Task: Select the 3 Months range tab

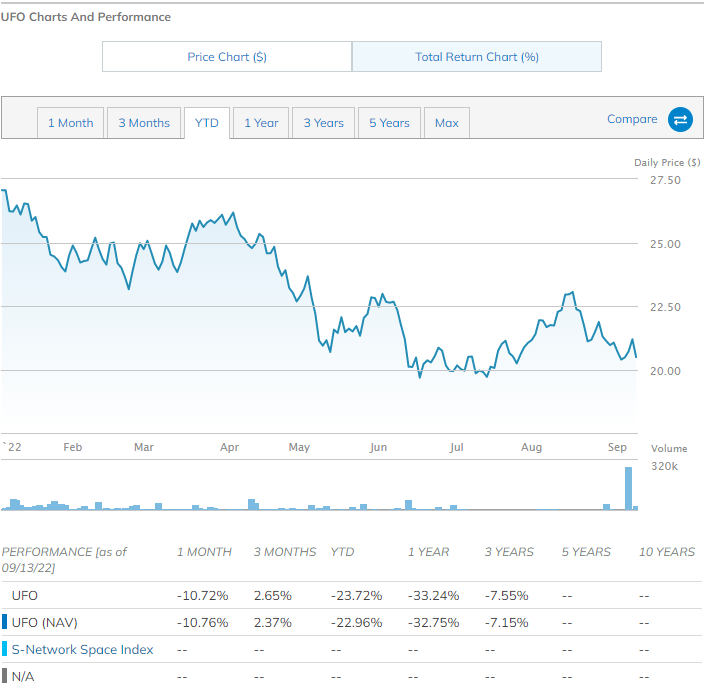Action: pyautogui.click(x=144, y=123)
